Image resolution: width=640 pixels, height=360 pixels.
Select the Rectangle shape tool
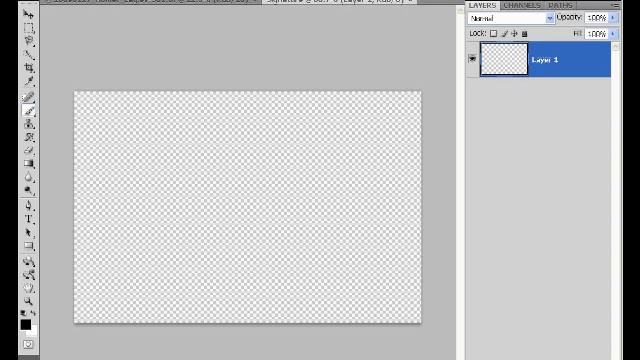29,246
